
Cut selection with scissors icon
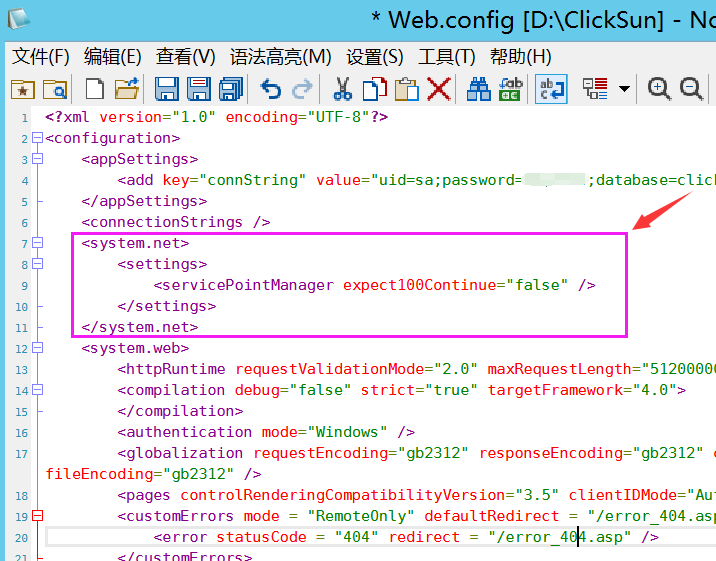coord(342,89)
